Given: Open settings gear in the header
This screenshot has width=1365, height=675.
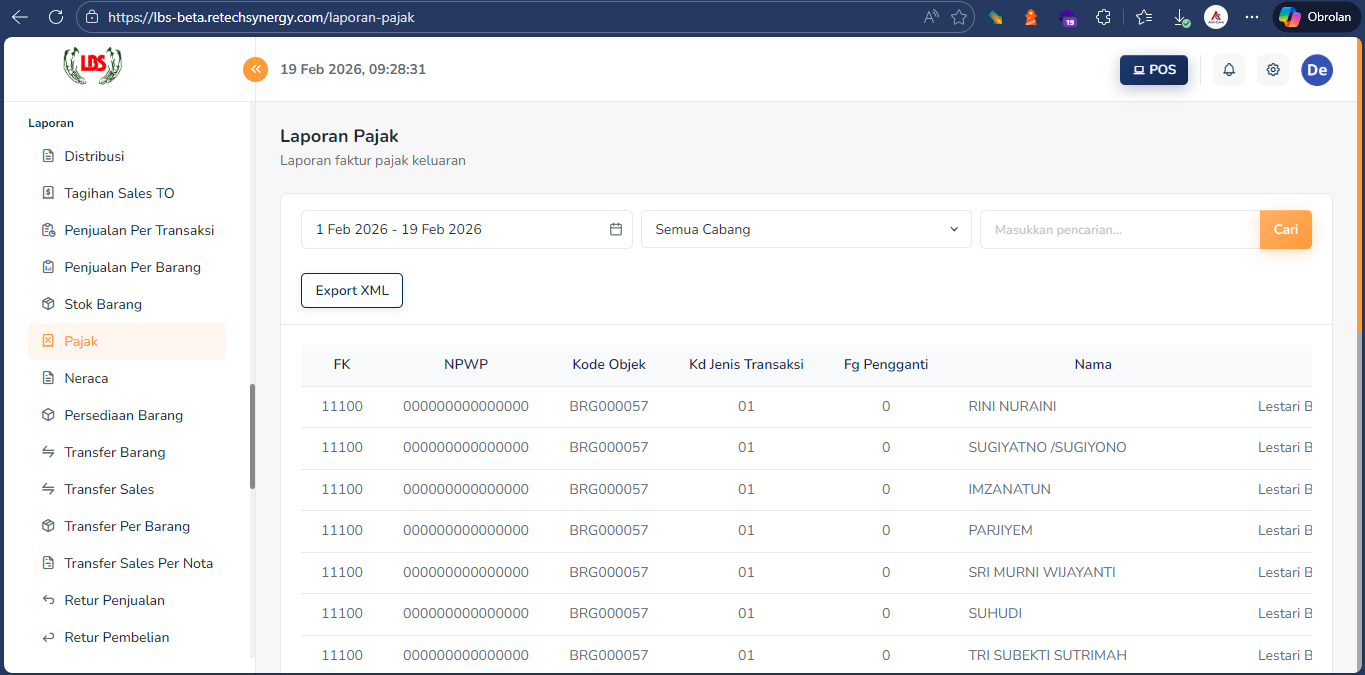Looking at the screenshot, I should click(1273, 70).
